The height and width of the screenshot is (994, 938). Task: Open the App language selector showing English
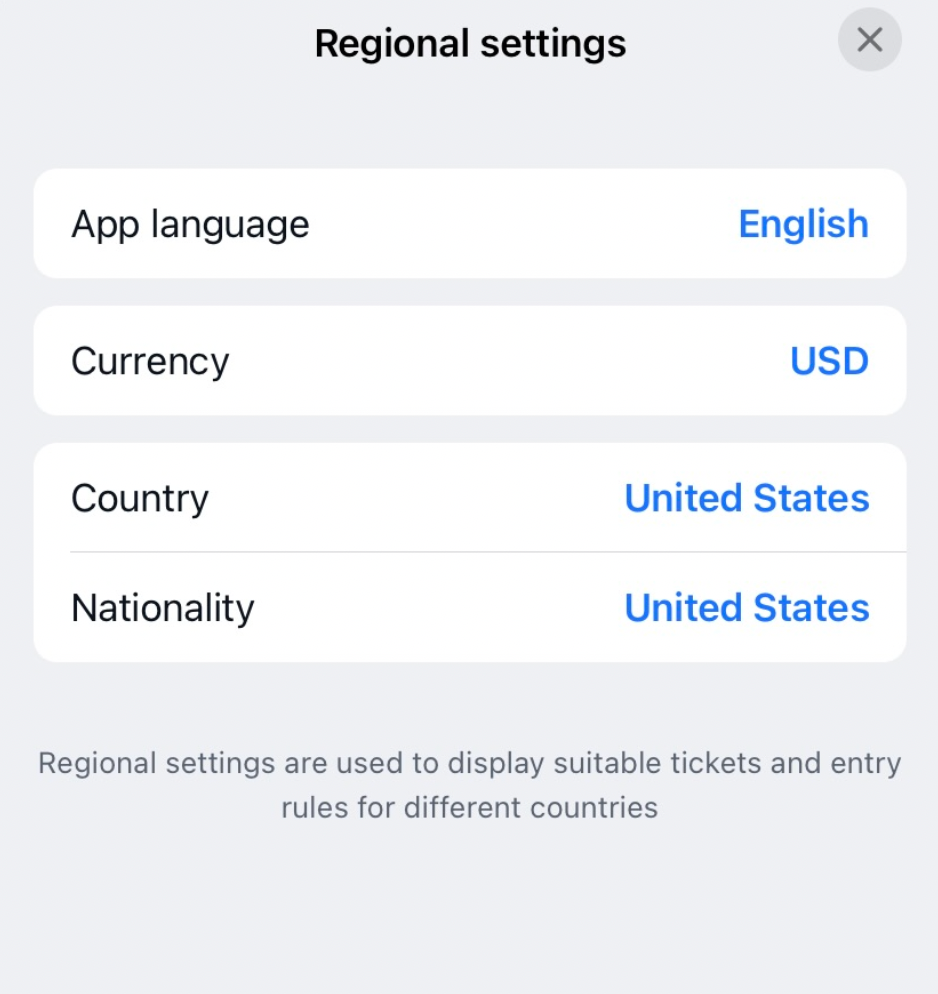pyautogui.click(x=803, y=224)
